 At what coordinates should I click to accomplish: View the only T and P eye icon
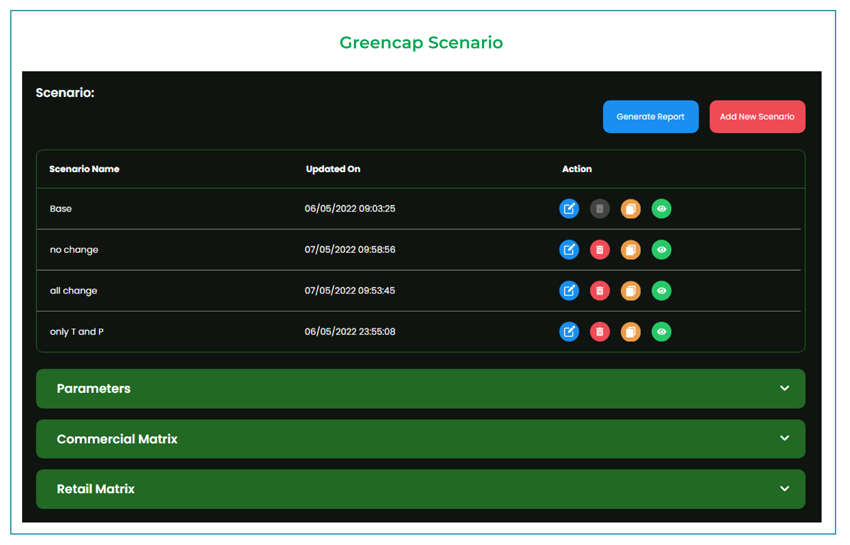coord(661,331)
